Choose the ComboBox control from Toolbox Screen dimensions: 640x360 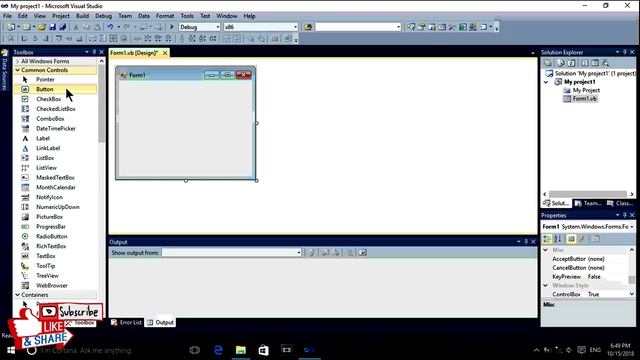(56, 118)
